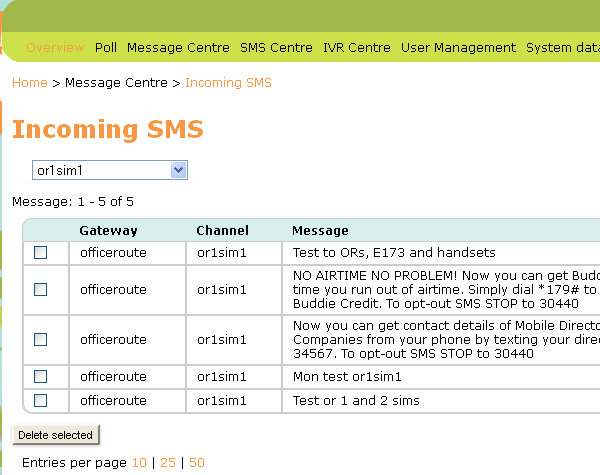The width and height of the screenshot is (600, 475).
Task: Open User Management section
Action: coord(458,47)
